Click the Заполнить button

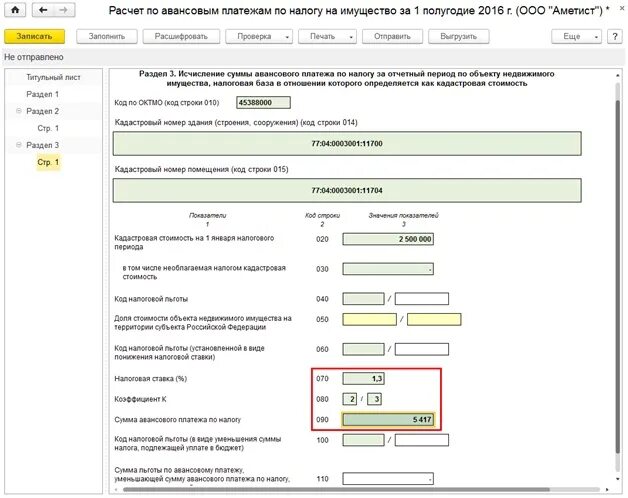click(107, 36)
